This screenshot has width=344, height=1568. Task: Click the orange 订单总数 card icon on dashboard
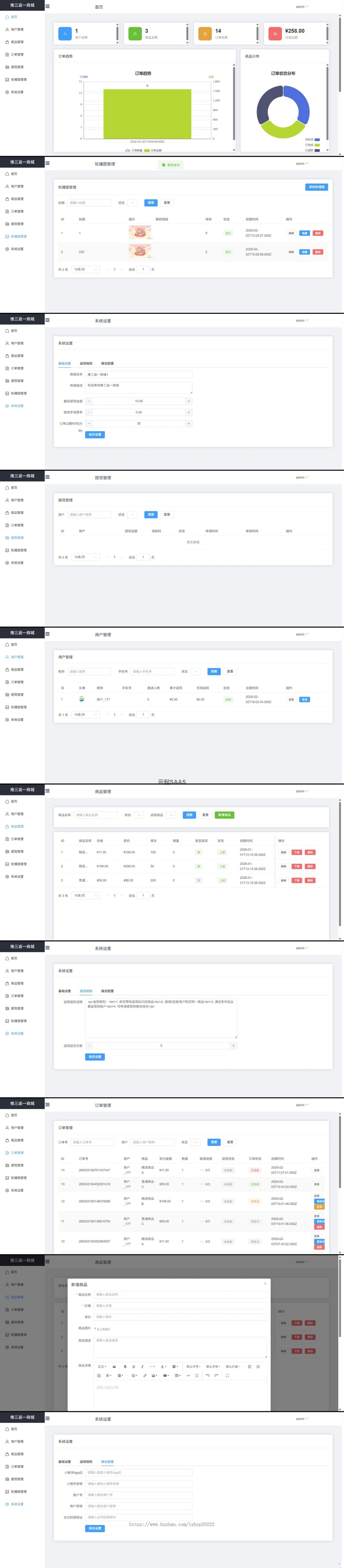pos(205,34)
